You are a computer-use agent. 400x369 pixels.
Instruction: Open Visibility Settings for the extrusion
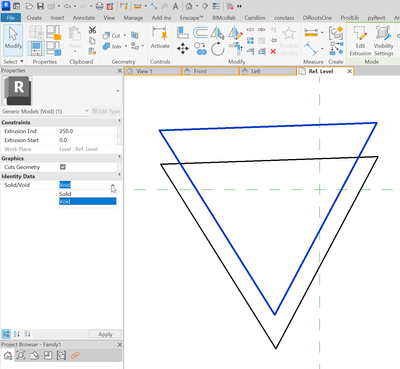click(x=383, y=41)
